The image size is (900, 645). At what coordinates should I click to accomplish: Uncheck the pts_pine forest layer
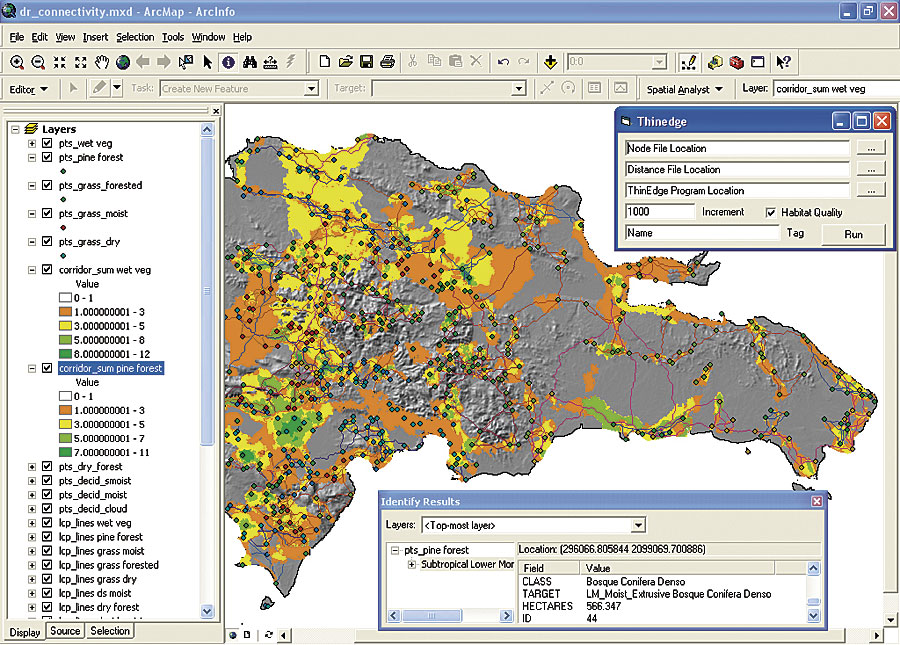click(x=47, y=157)
